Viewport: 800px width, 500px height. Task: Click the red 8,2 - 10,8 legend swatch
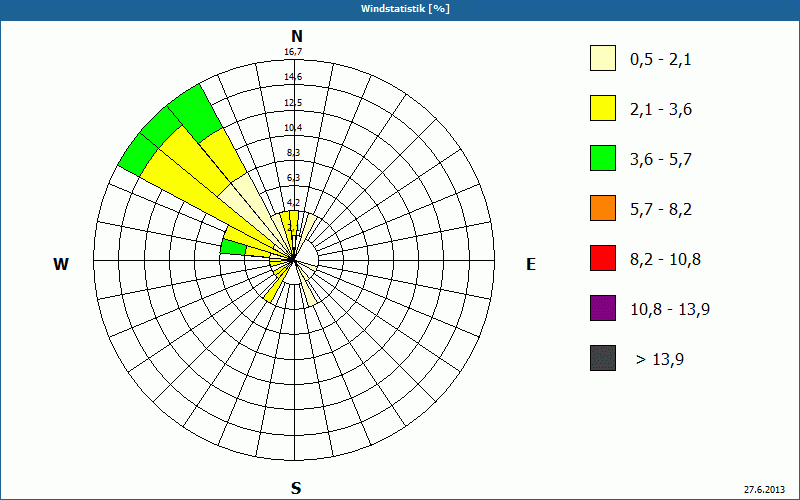[x=603, y=258]
